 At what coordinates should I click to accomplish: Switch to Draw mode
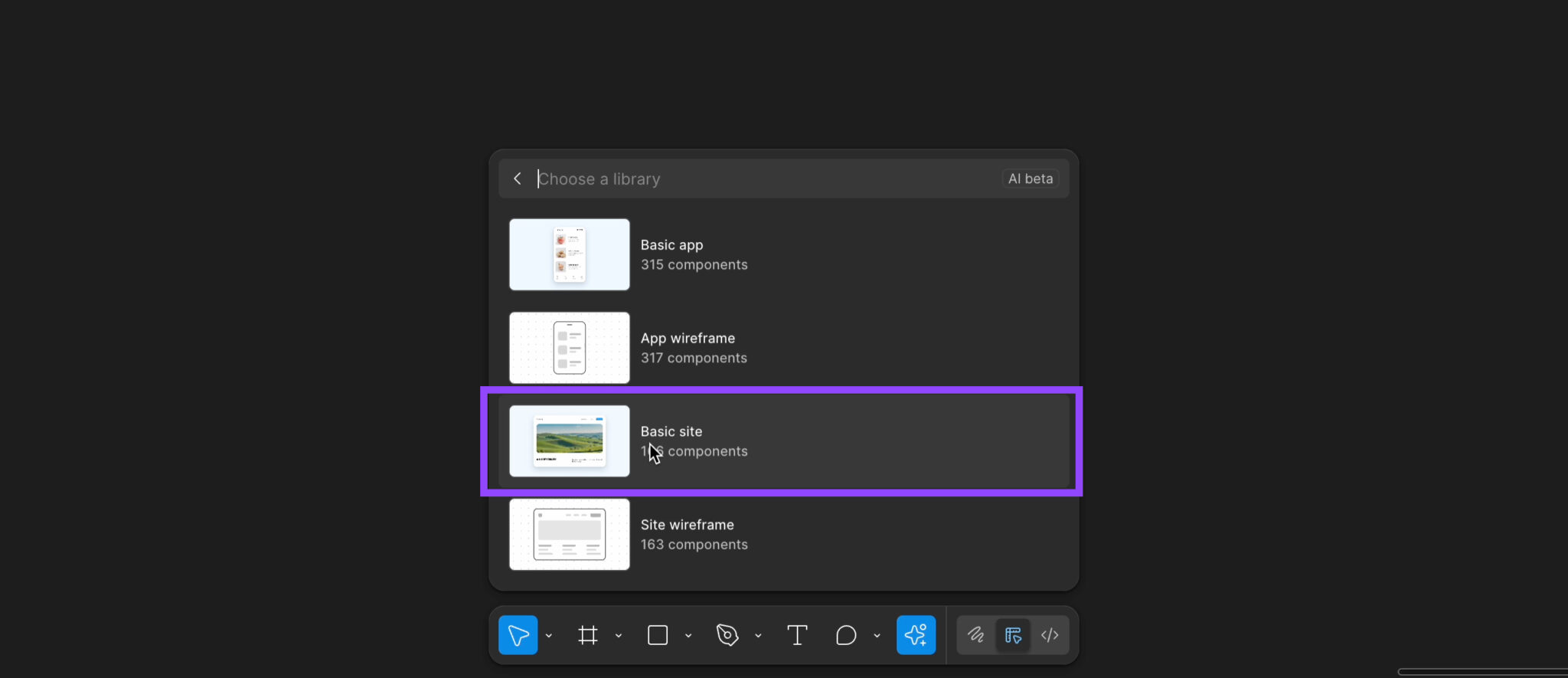pos(975,635)
